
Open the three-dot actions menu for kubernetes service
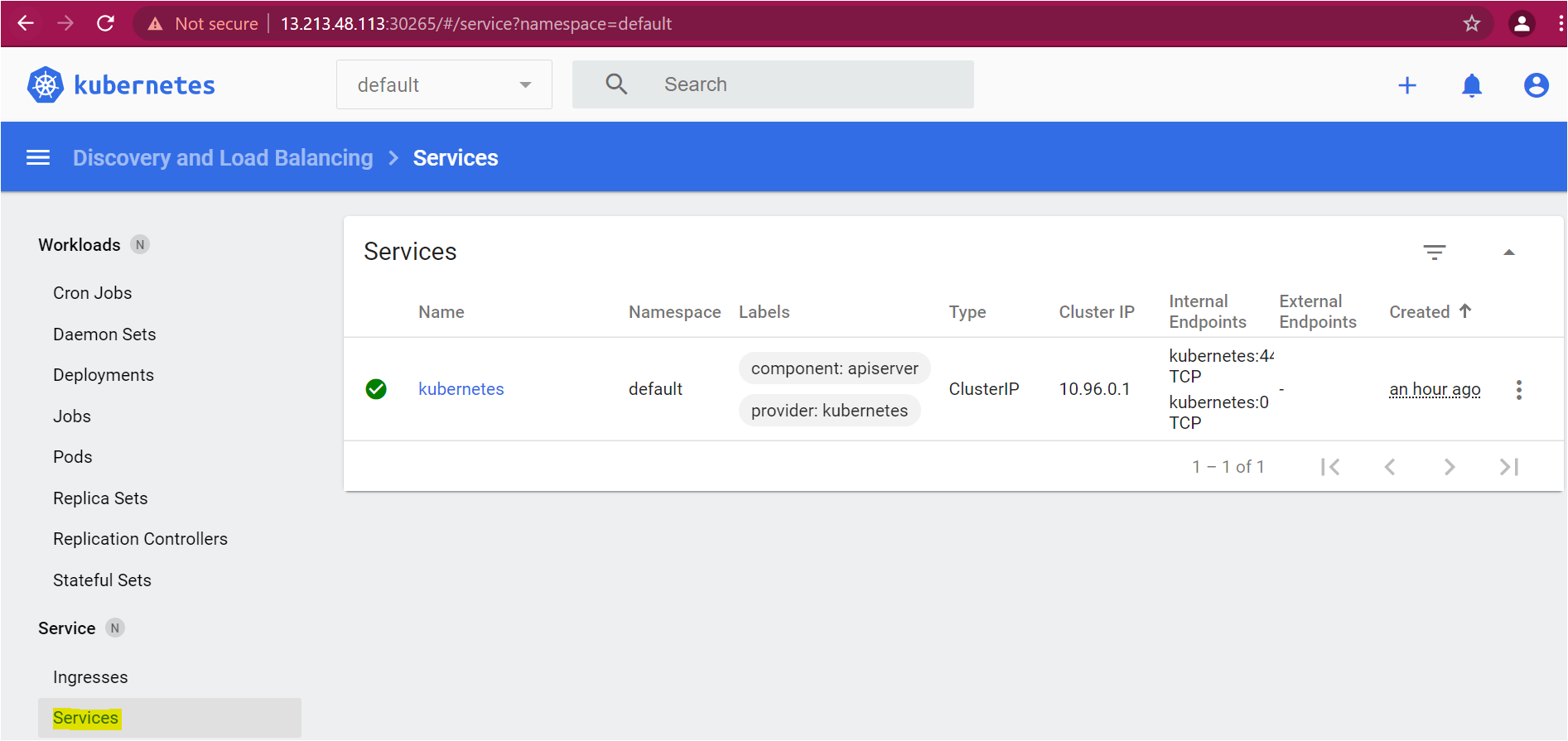pos(1519,389)
